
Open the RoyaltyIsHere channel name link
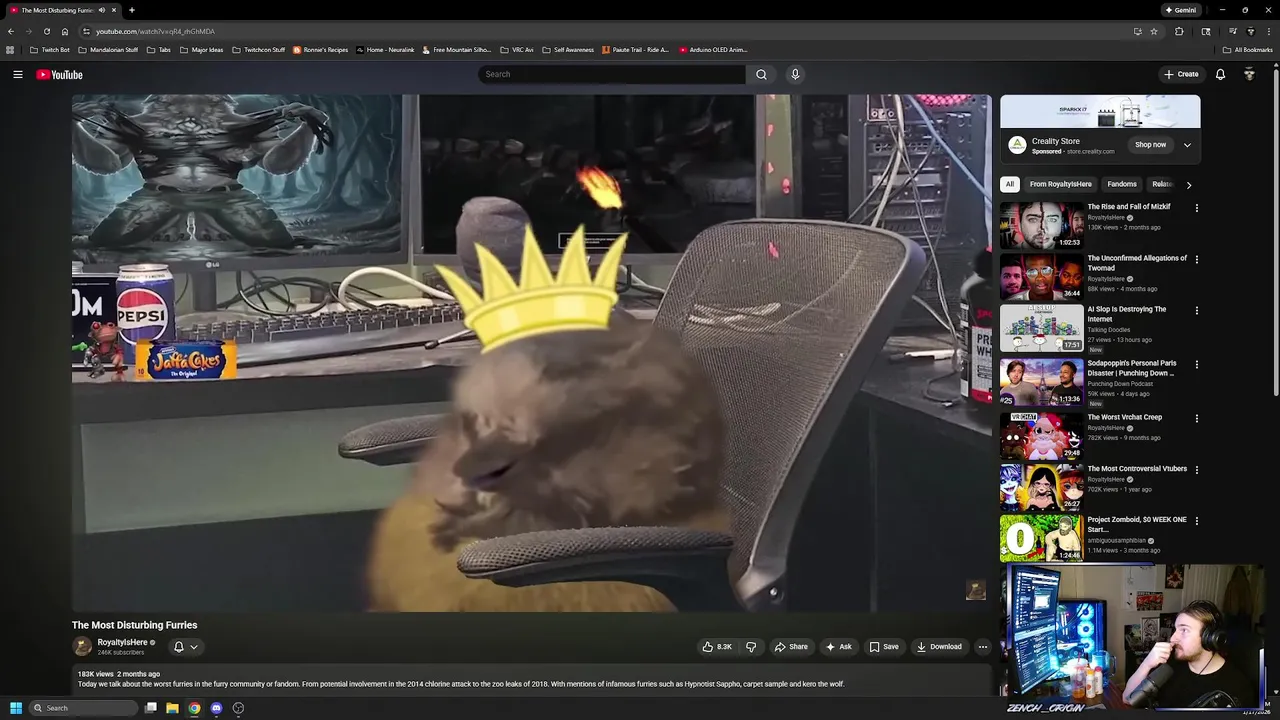tap(122, 642)
